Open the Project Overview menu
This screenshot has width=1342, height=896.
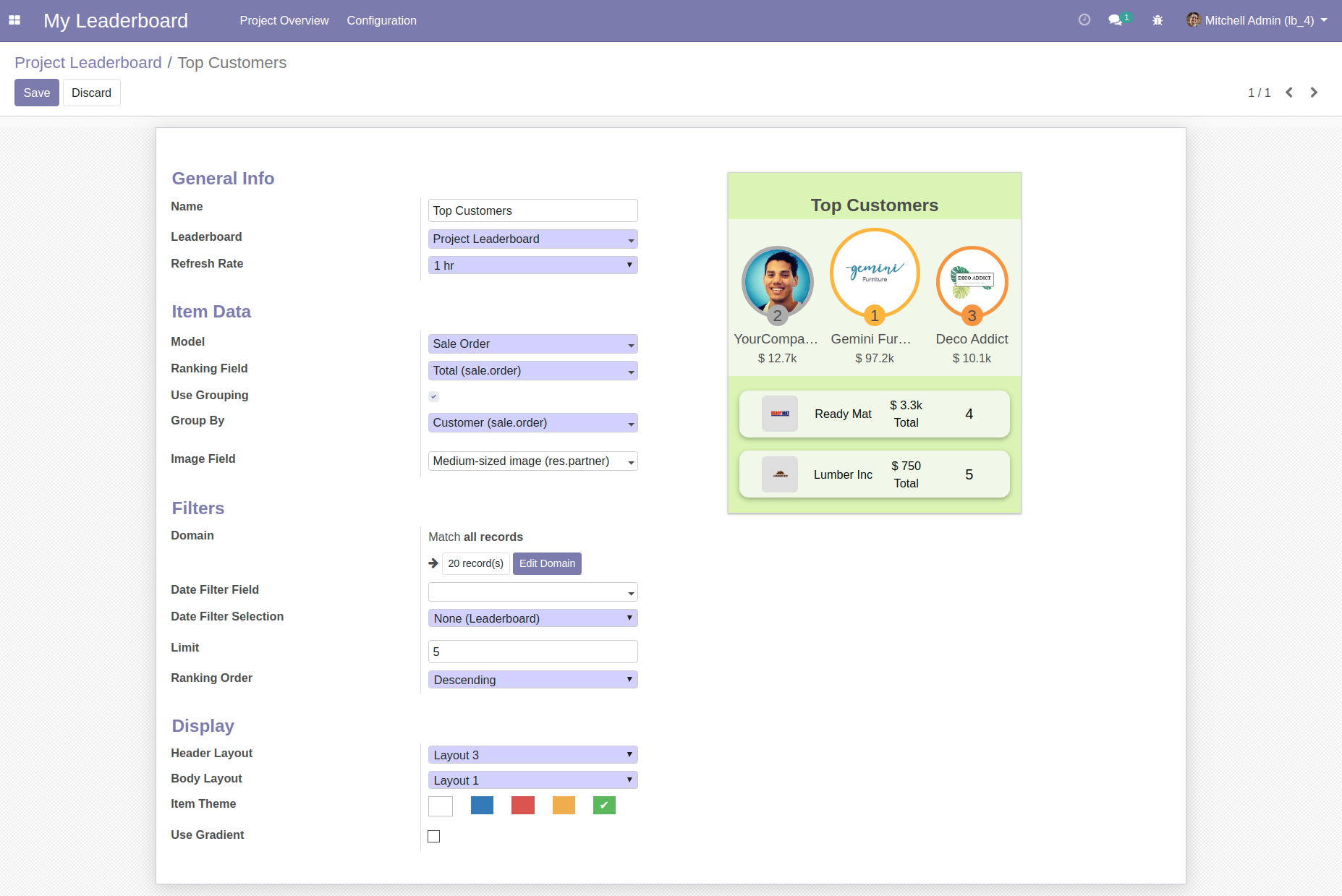pyautogui.click(x=284, y=20)
